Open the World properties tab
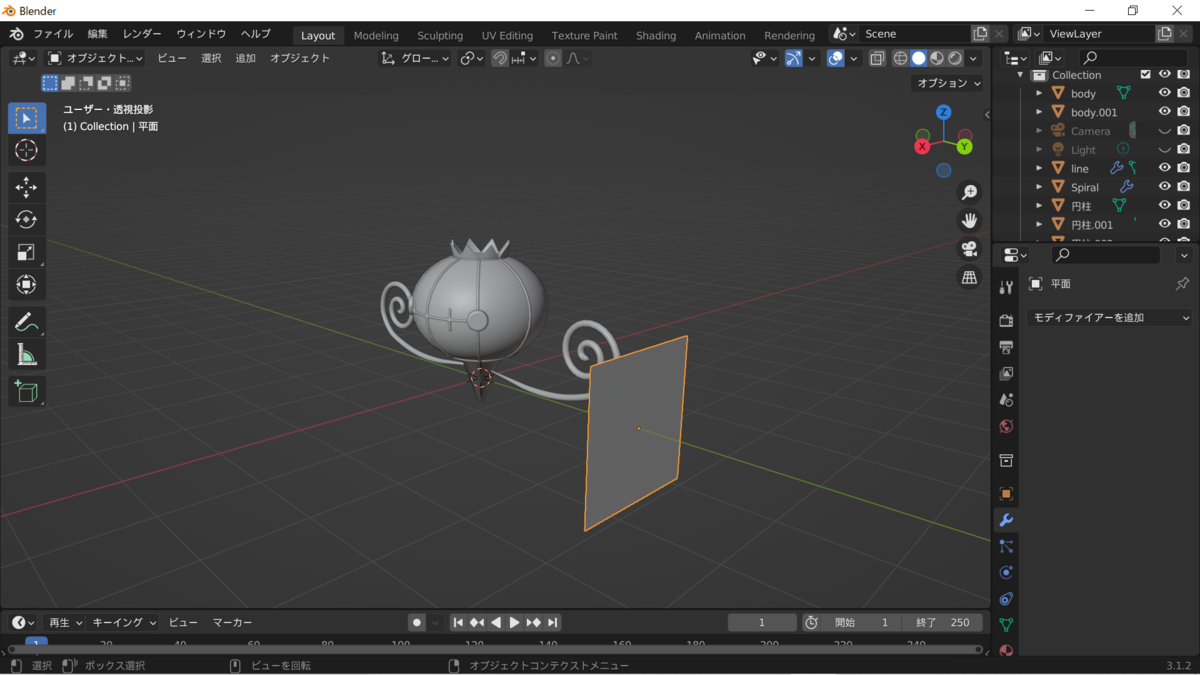The height and width of the screenshot is (675, 1200). pos(1006,426)
